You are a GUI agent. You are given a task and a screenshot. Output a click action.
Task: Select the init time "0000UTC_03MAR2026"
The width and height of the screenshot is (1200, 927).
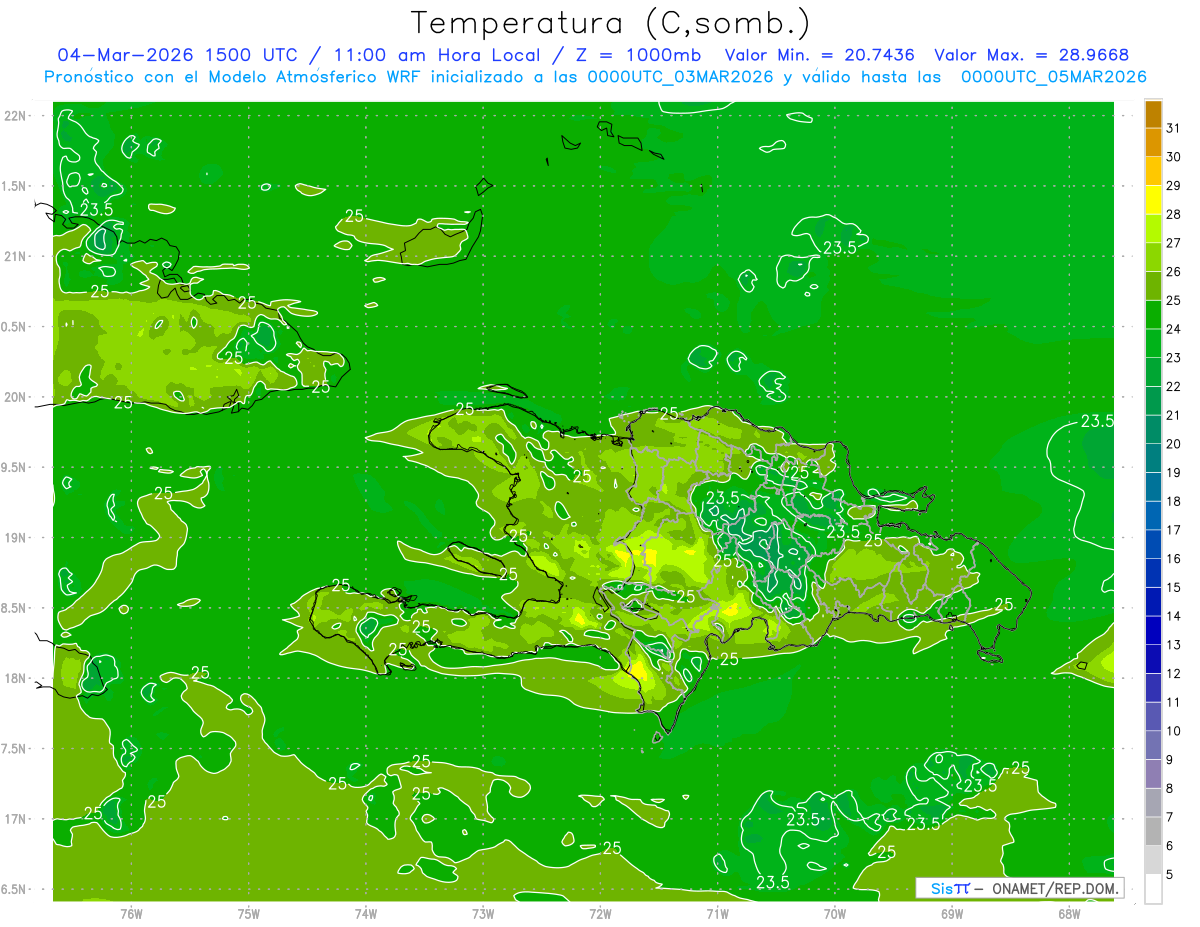point(680,77)
